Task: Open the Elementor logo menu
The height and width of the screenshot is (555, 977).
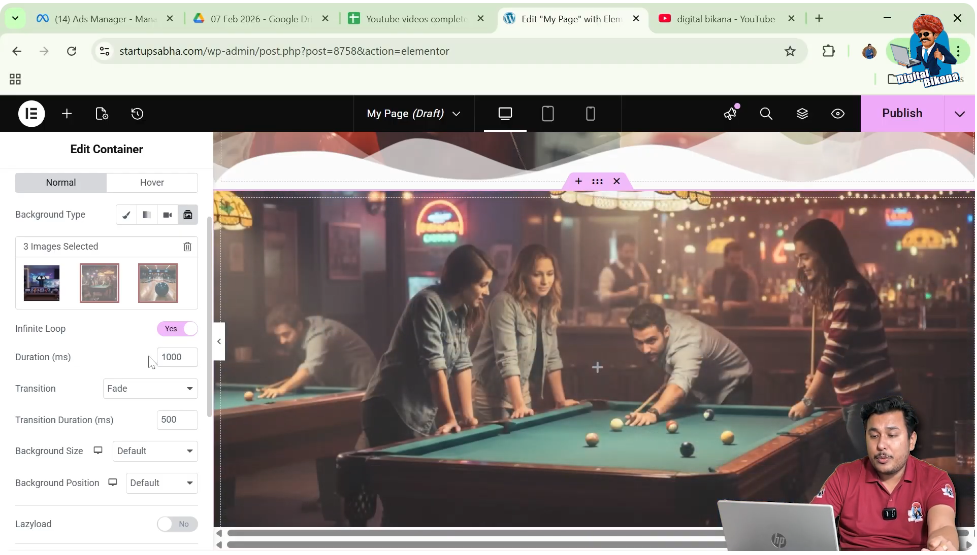Action: tap(31, 114)
